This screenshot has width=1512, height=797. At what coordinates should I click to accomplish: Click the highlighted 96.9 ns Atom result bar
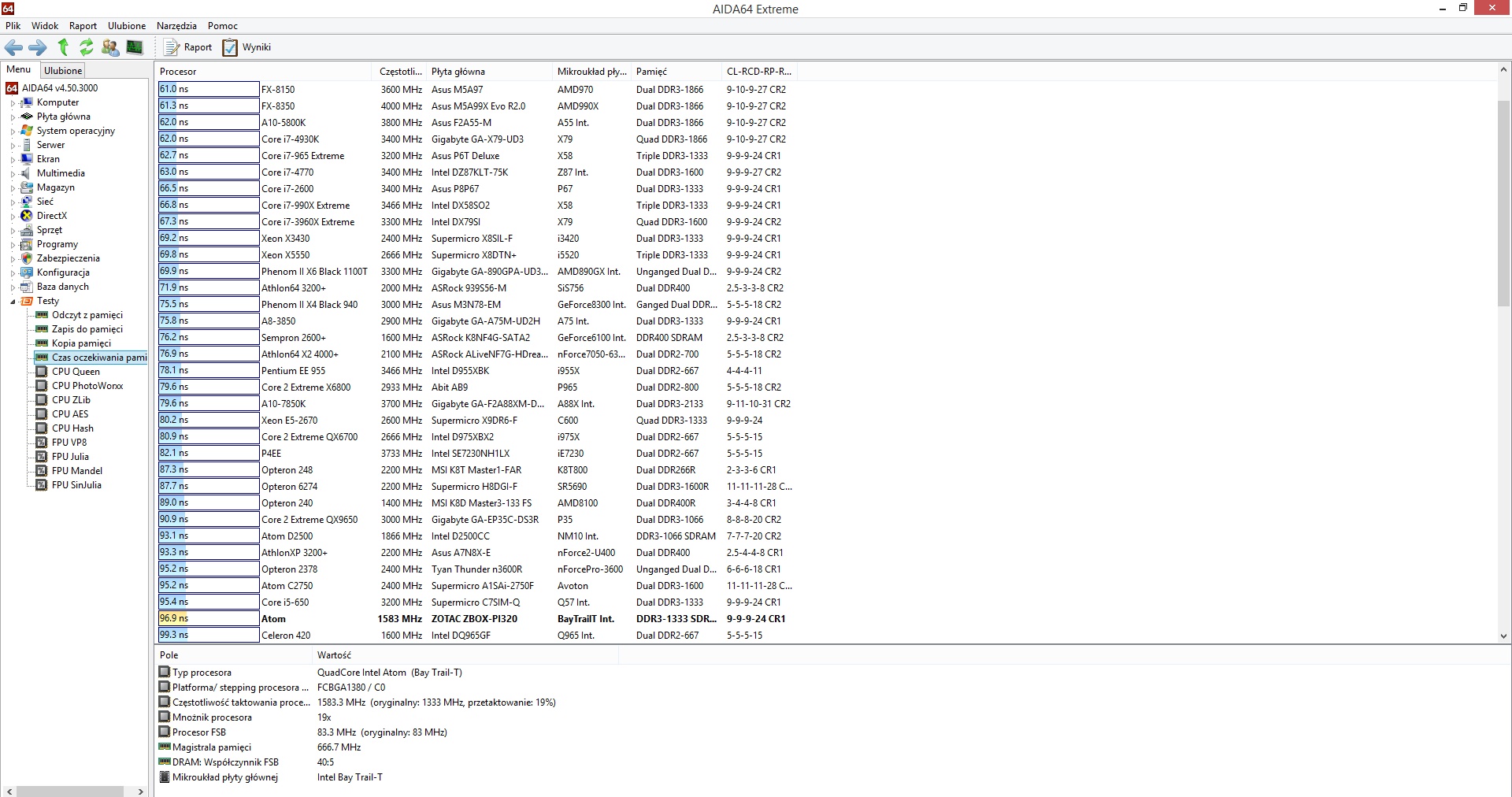pos(209,618)
